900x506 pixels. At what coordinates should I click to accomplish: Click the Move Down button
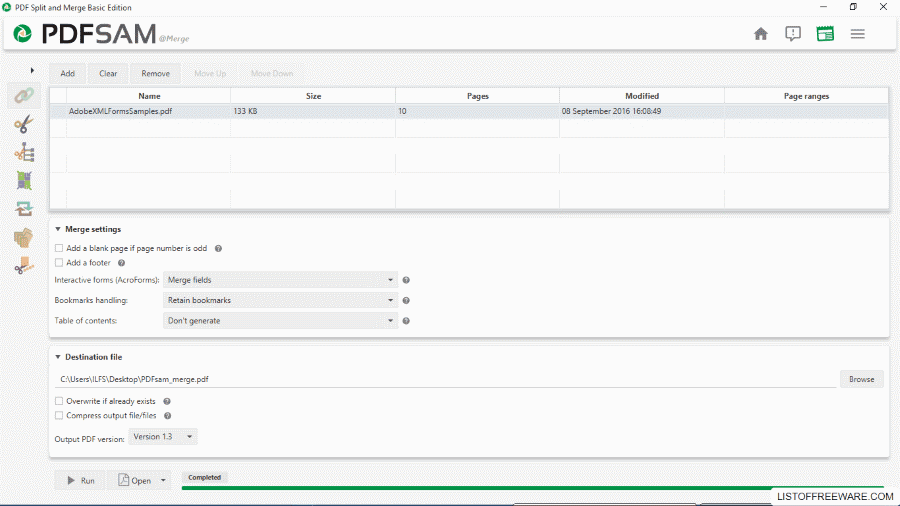tap(271, 73)
